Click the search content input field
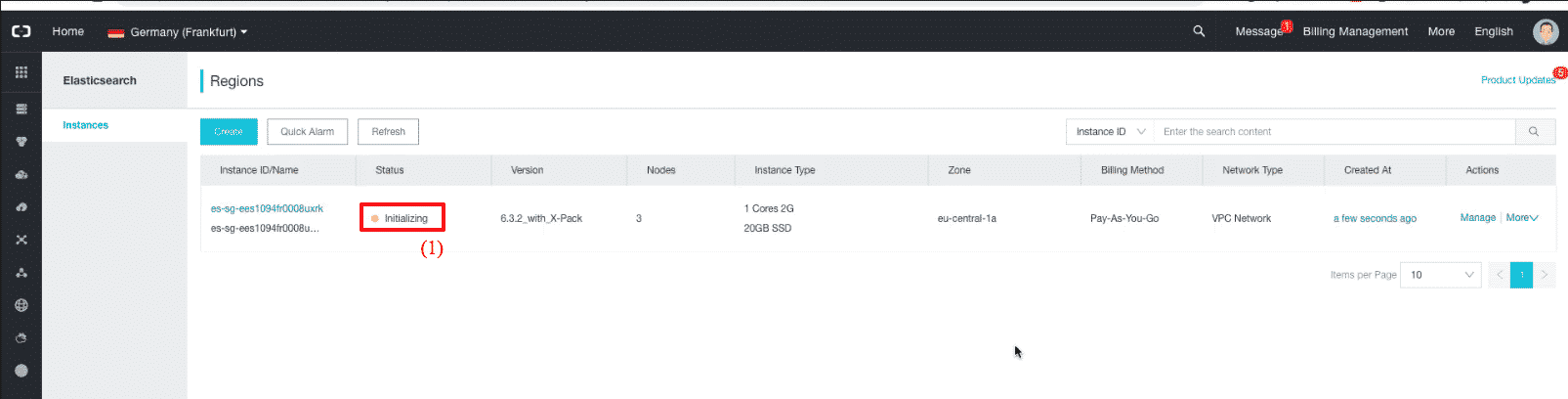 1335,132
